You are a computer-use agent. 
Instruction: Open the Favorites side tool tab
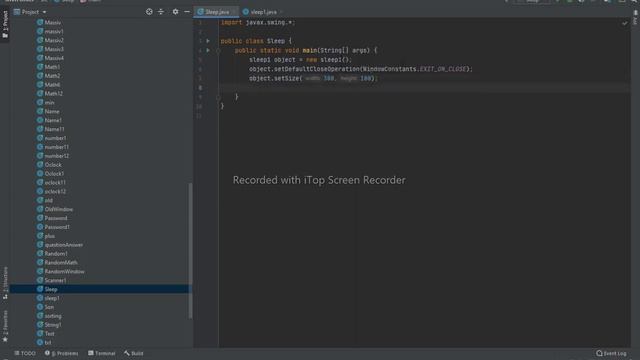5,326
